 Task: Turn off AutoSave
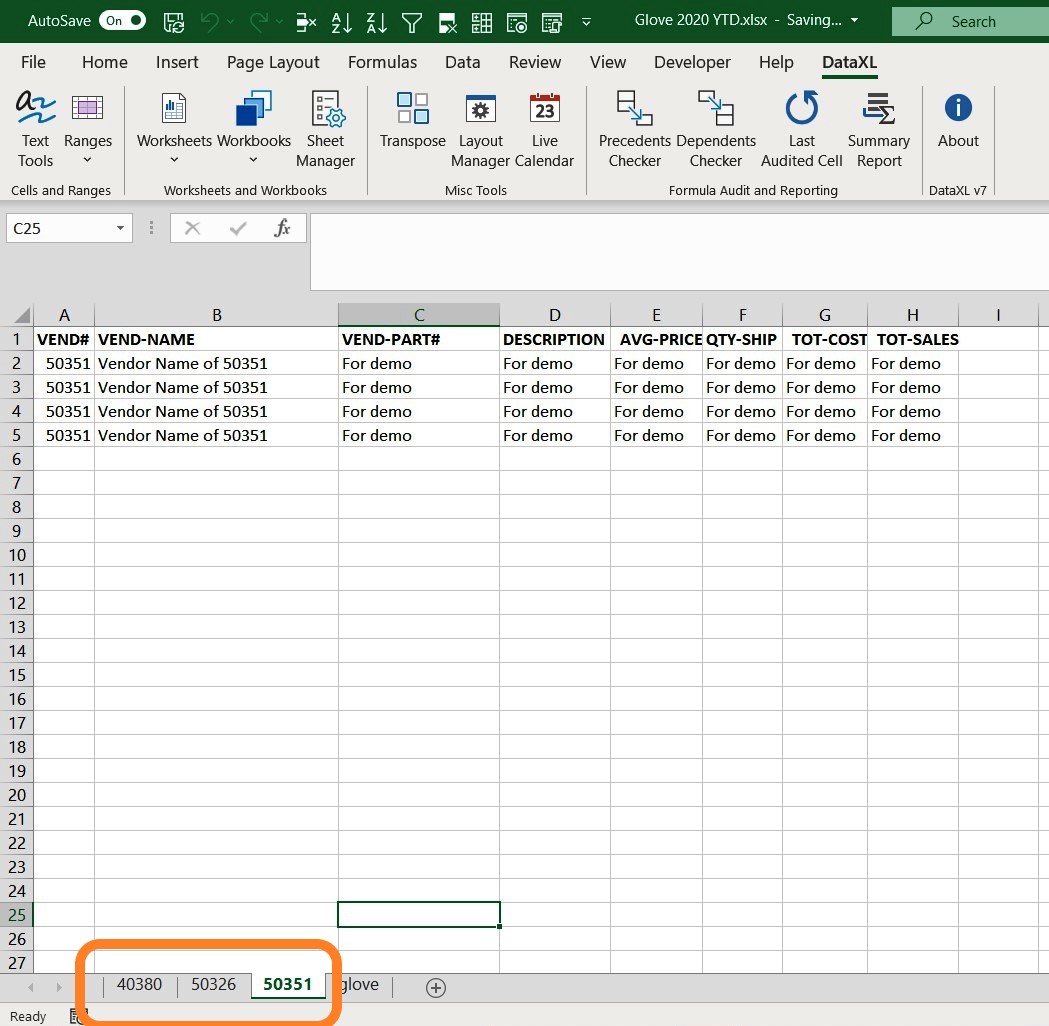coord(122,20)
